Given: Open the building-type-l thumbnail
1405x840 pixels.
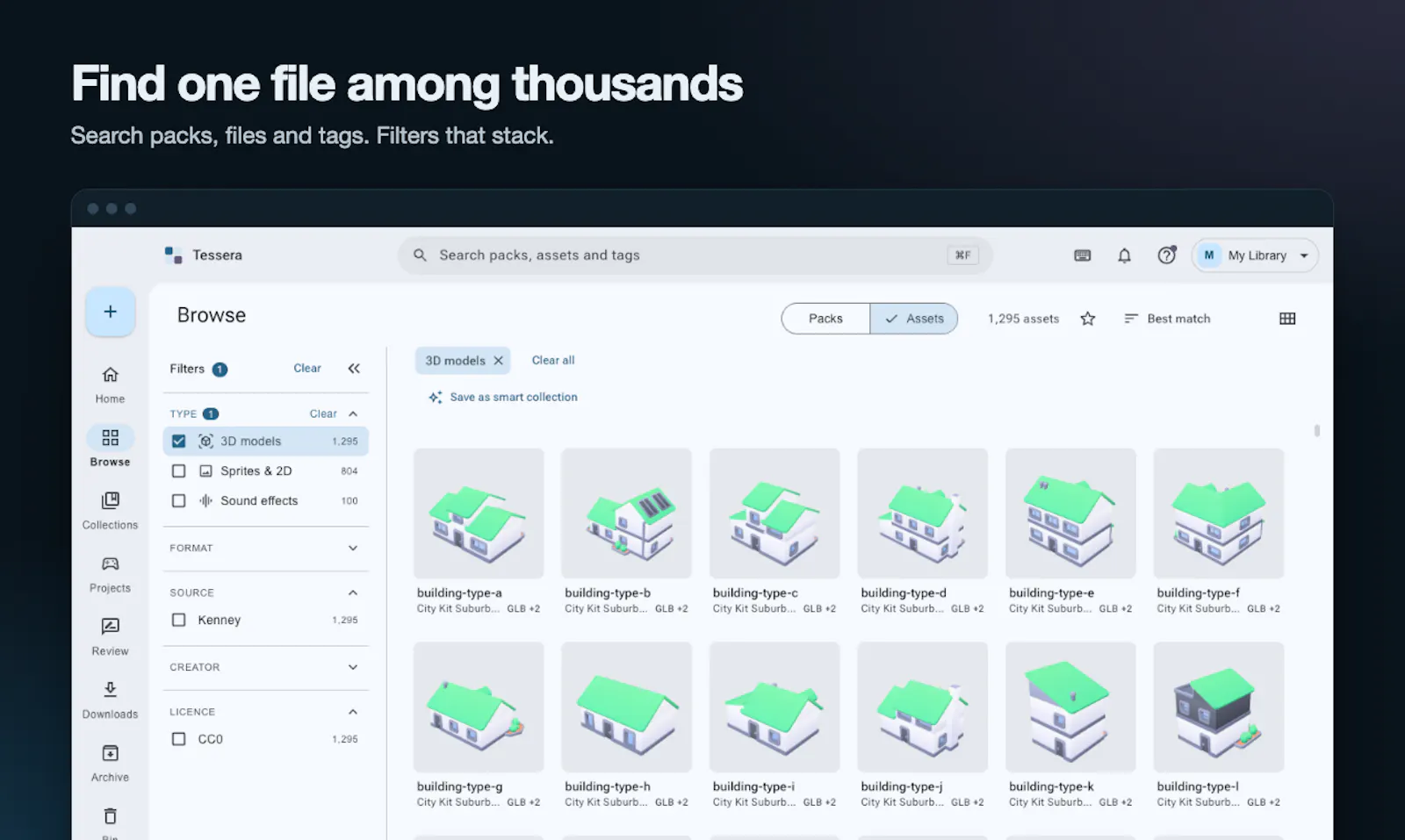Looking at the screenshot, I should [x=1219, y=707].
